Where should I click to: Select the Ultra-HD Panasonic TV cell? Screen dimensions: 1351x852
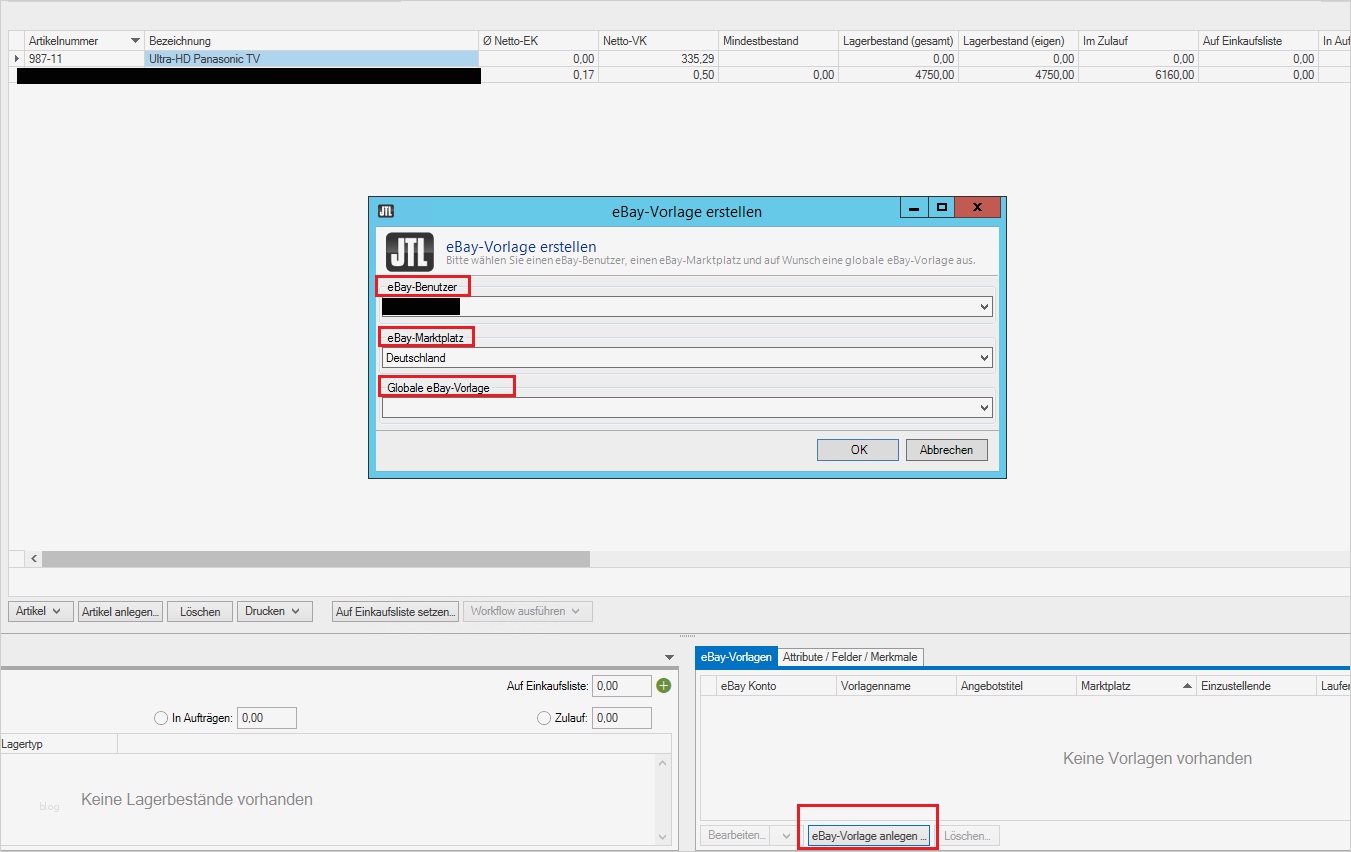pos(311,59)
